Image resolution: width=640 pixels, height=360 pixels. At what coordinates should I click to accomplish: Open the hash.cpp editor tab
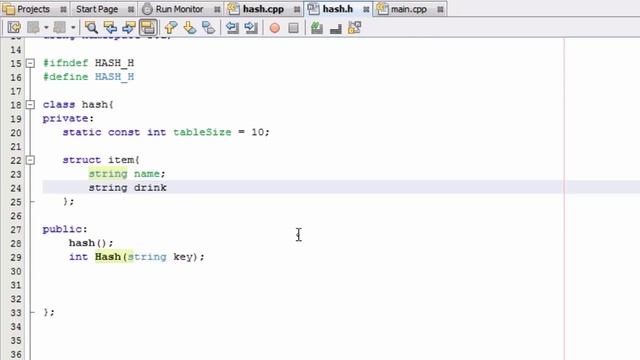(263, 9)
